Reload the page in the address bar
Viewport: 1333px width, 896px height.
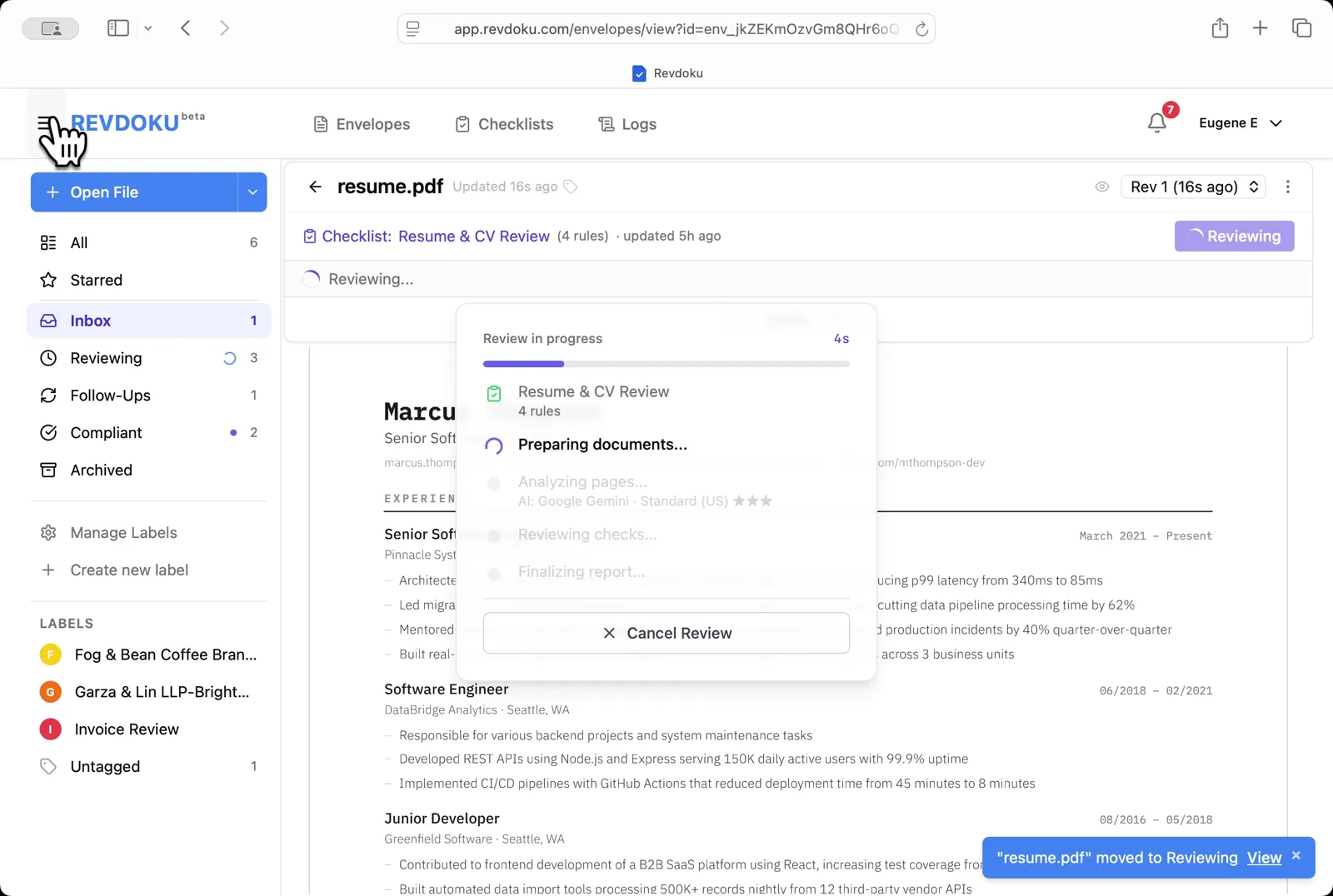point(921,29)
